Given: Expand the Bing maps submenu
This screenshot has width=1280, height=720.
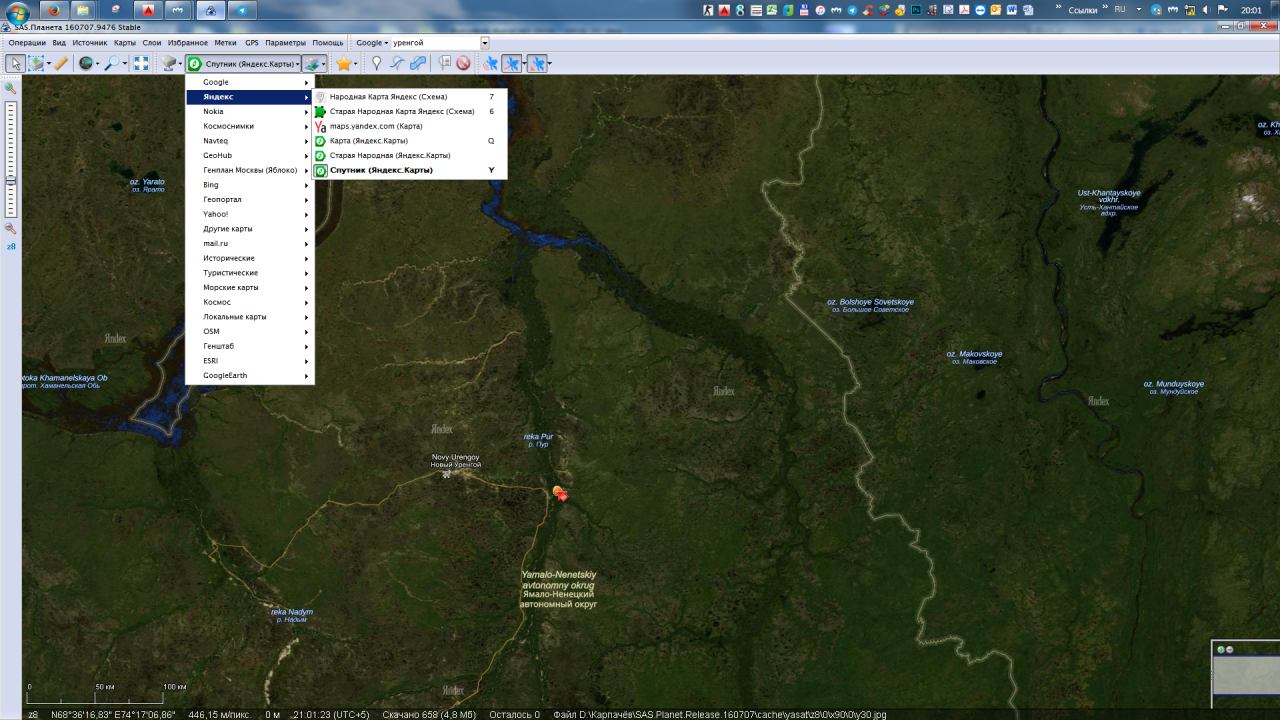Looking at the screenshot, I should (250, 185).
